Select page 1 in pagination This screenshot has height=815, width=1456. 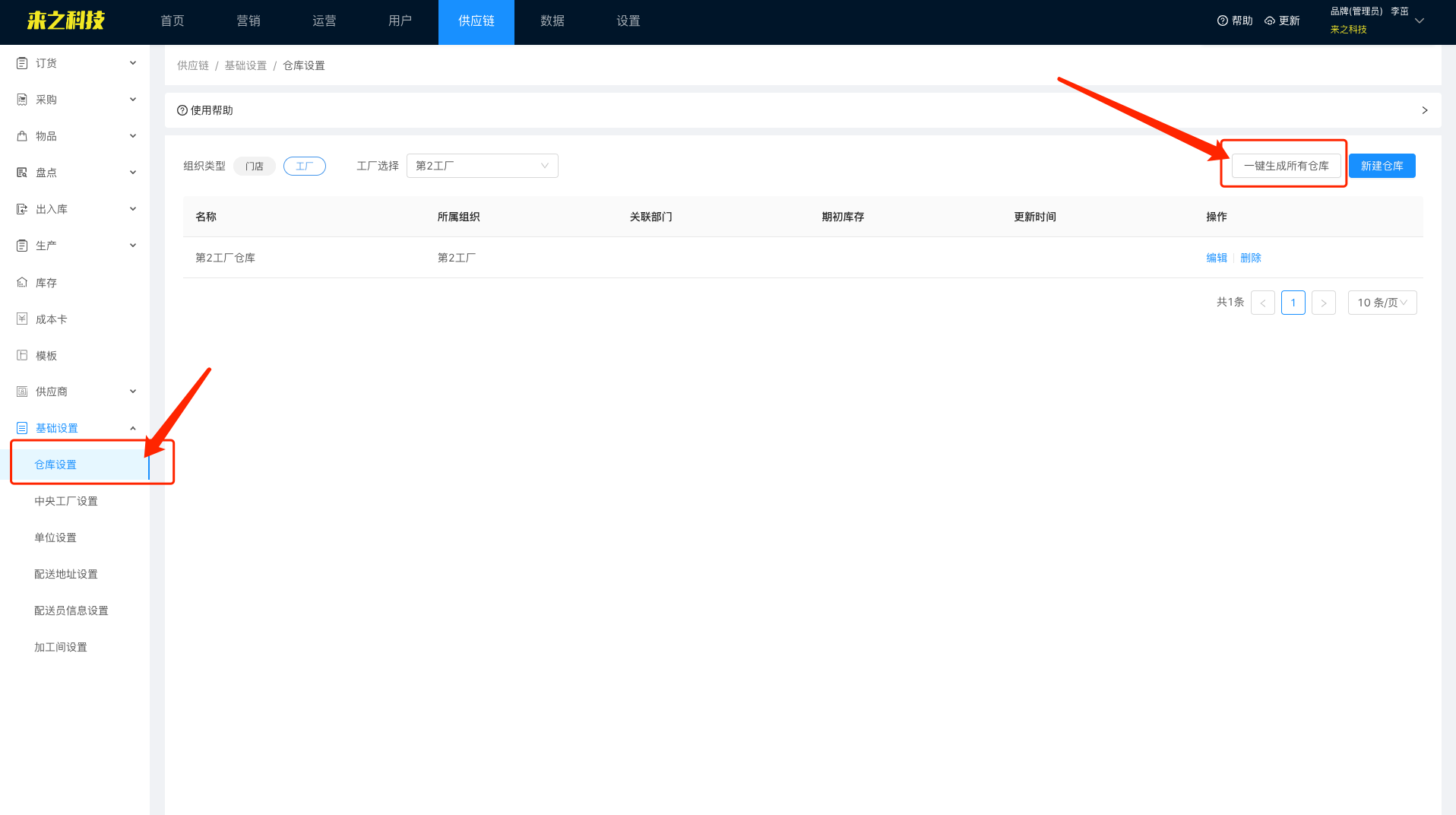coord(1293,303)
